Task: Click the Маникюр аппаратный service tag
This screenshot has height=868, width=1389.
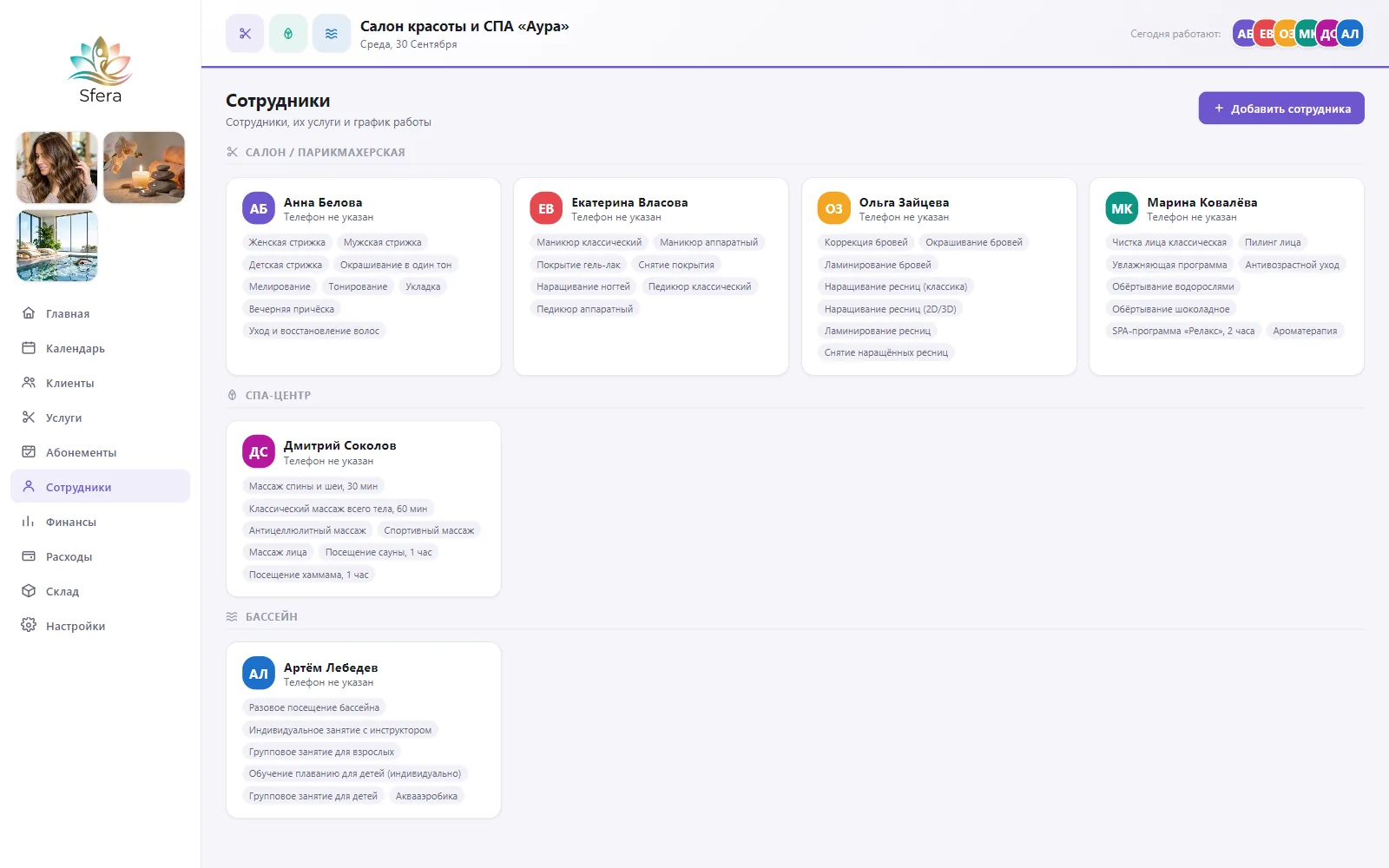Action: pyautogui.click(x=708, y=242)
